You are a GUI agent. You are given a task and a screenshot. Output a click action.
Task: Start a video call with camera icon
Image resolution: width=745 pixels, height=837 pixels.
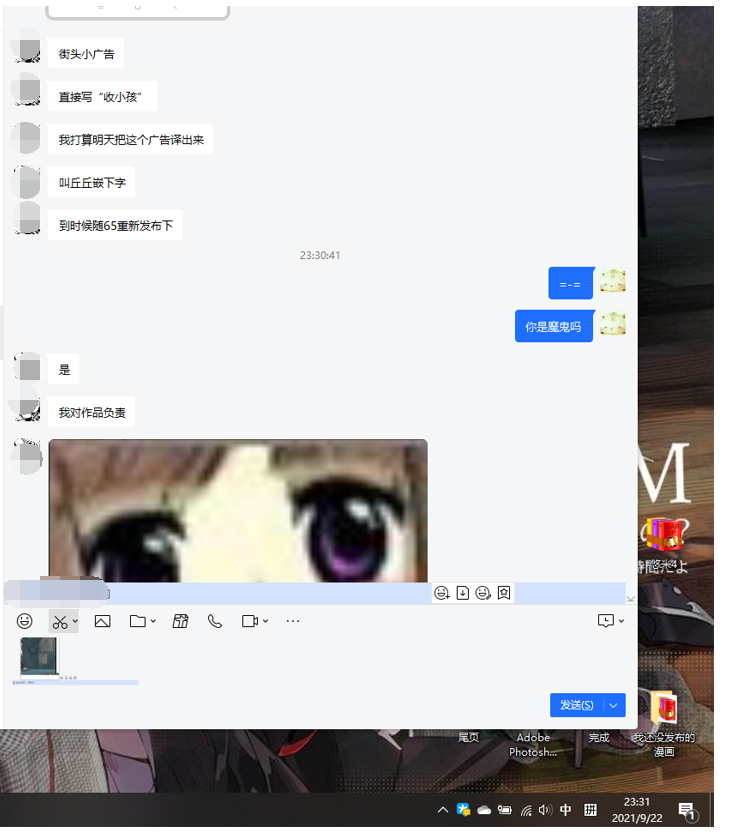(250, 621)
